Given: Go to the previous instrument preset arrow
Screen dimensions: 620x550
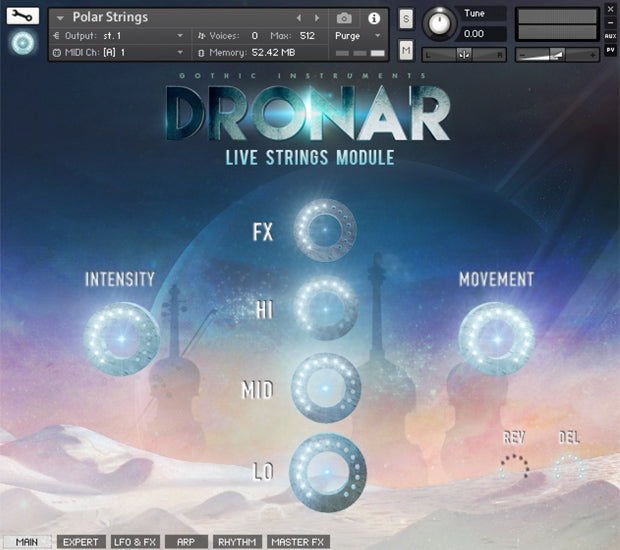Looking at the screenshot, I should (297, 18).
